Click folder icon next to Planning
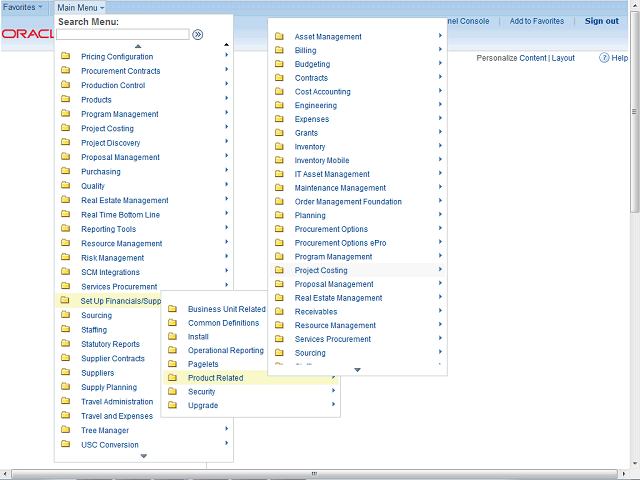Image resolution: width=640 pixels, height=480 pixels. (279, 215)
